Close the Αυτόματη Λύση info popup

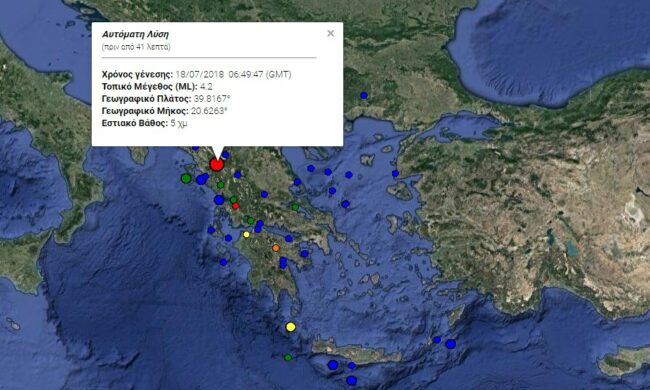coord(330,34)
